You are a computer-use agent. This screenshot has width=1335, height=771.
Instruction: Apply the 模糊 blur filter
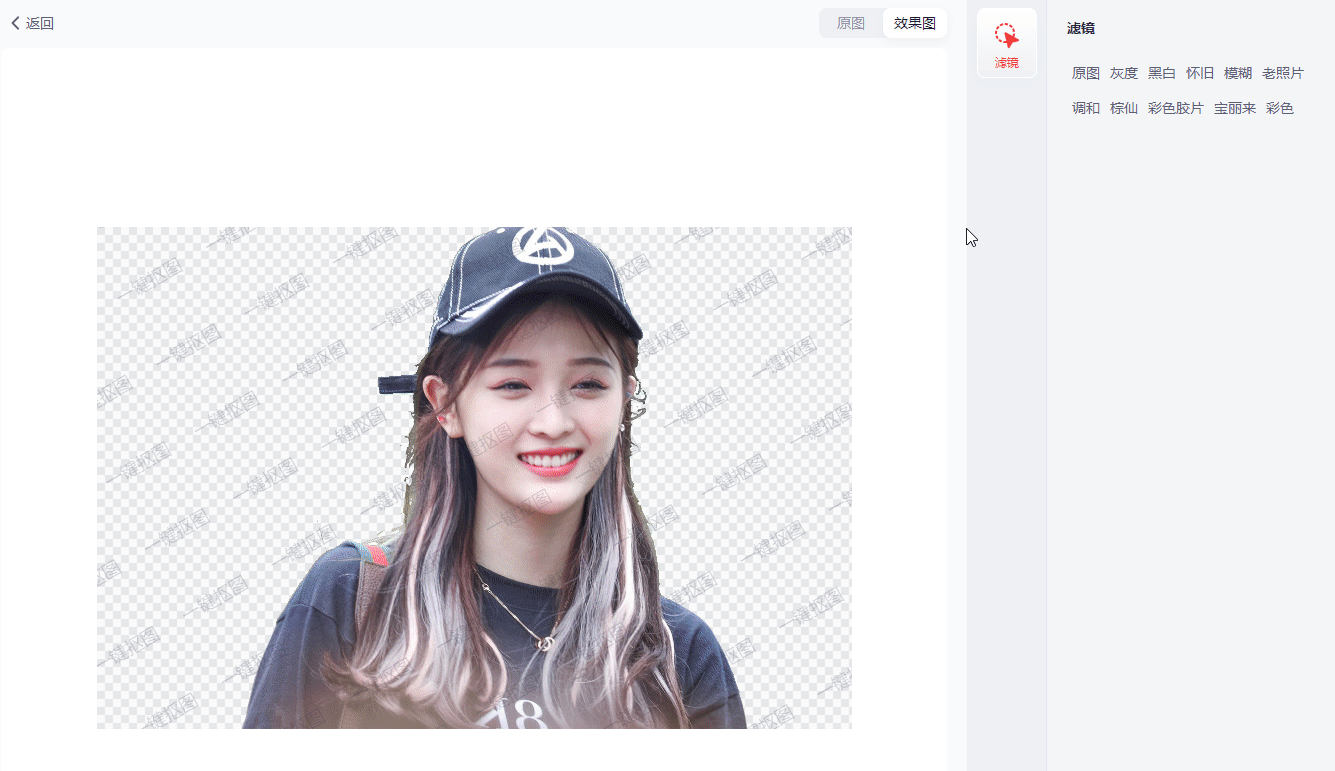tap(1238, 73)
